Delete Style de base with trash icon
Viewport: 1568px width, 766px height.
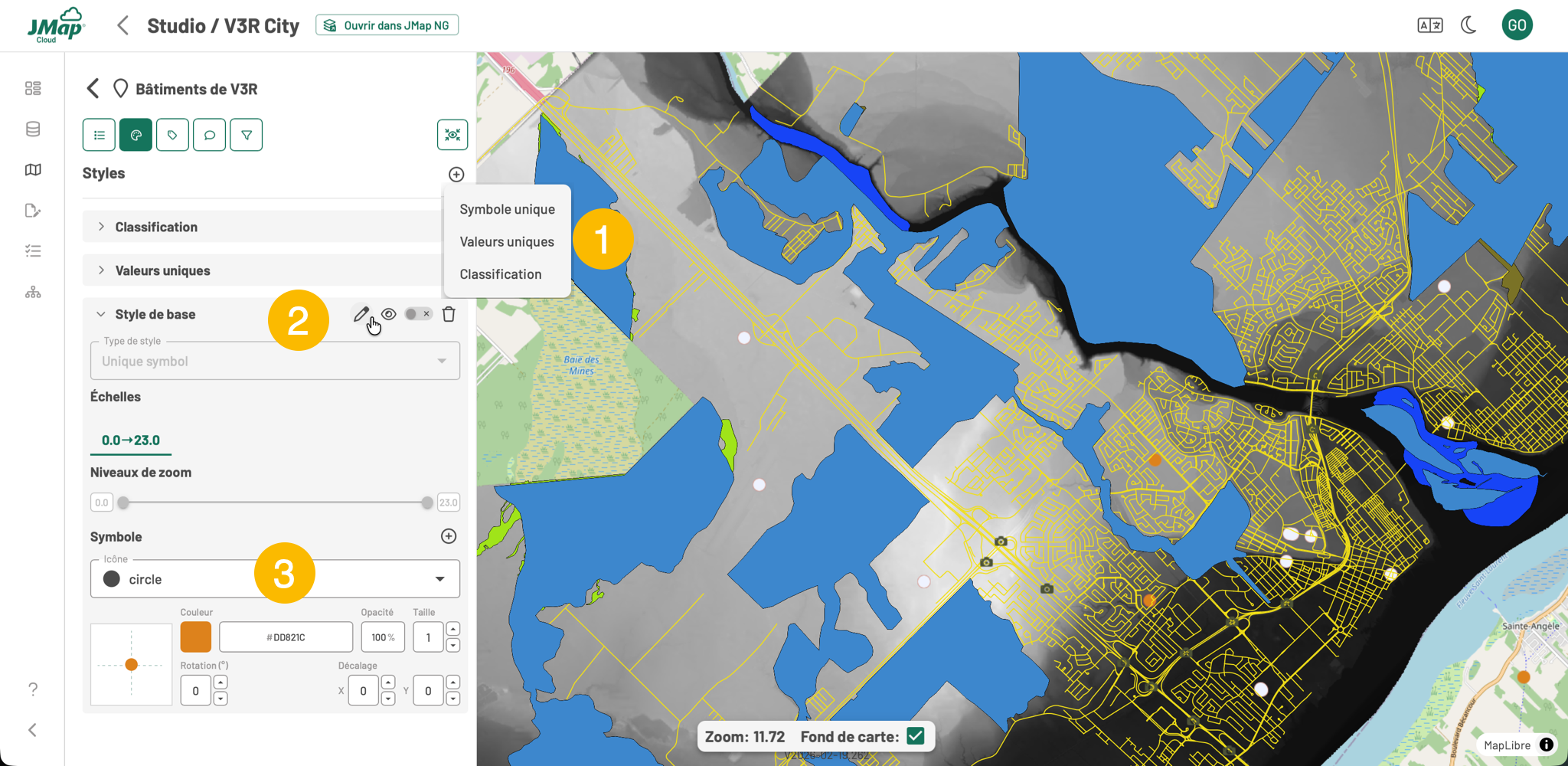tap(449, 314)
